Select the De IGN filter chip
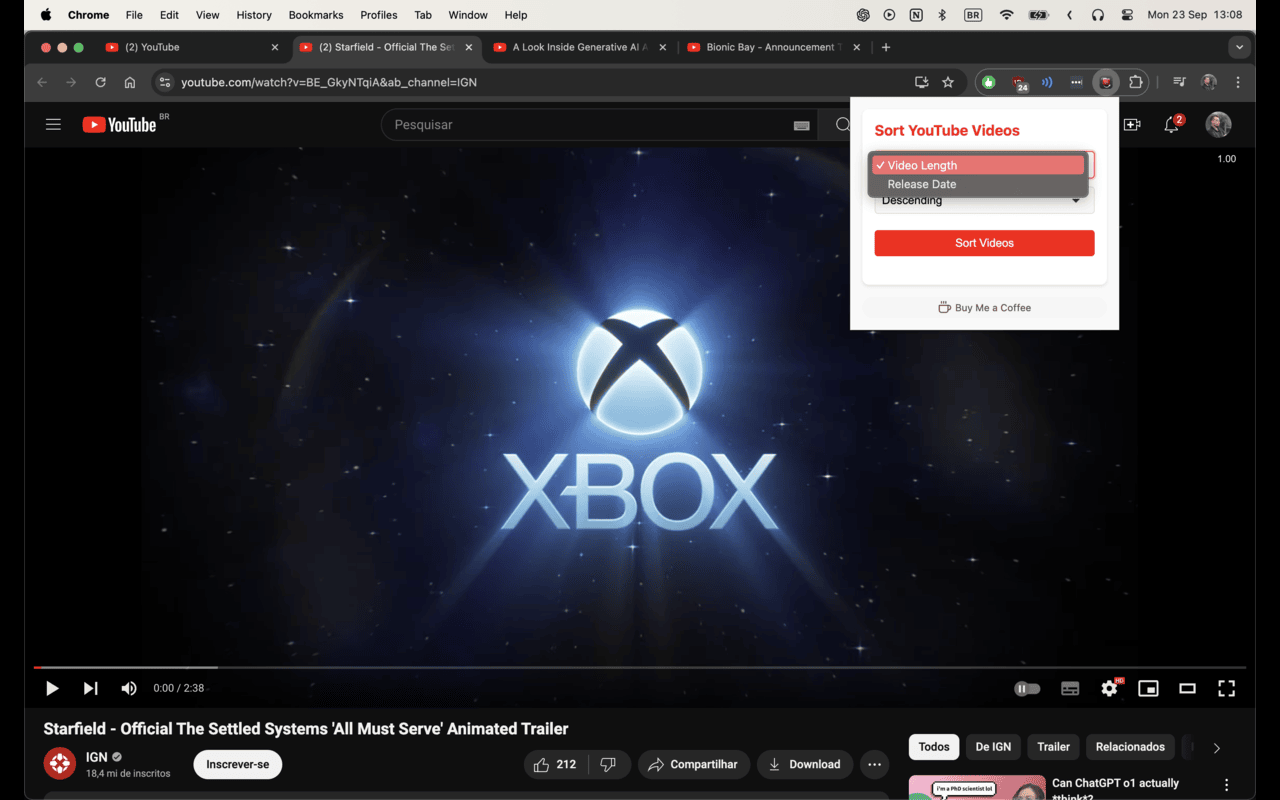 click(x=993, y=747)
